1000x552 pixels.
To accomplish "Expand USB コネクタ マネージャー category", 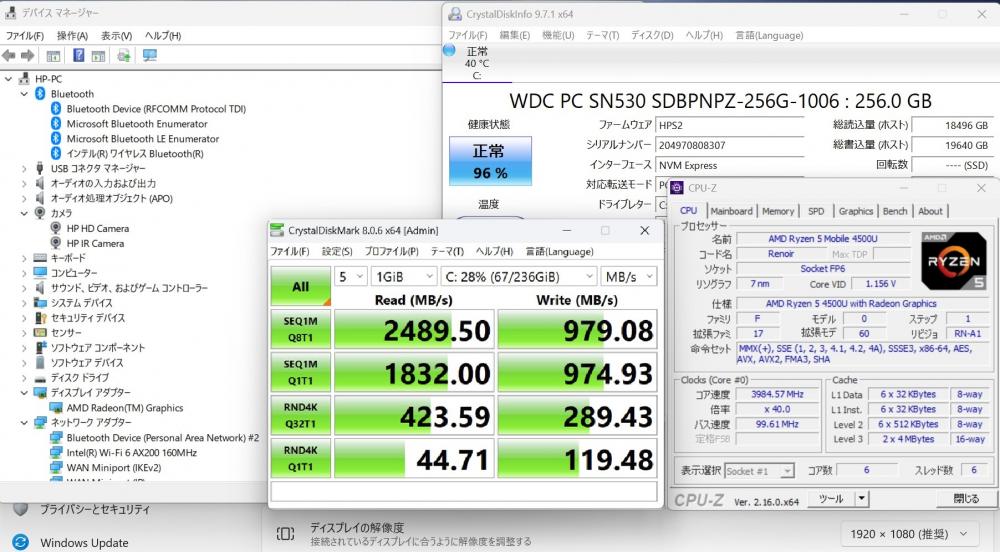I will click(24, 168).
